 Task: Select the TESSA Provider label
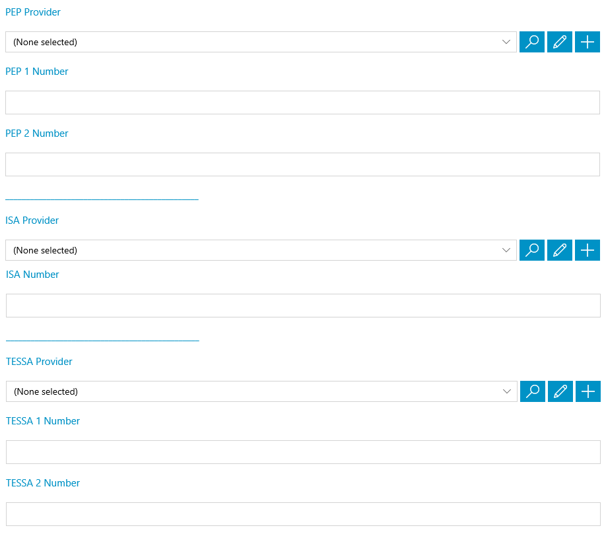pyautogui.click(x=39, y=362)
